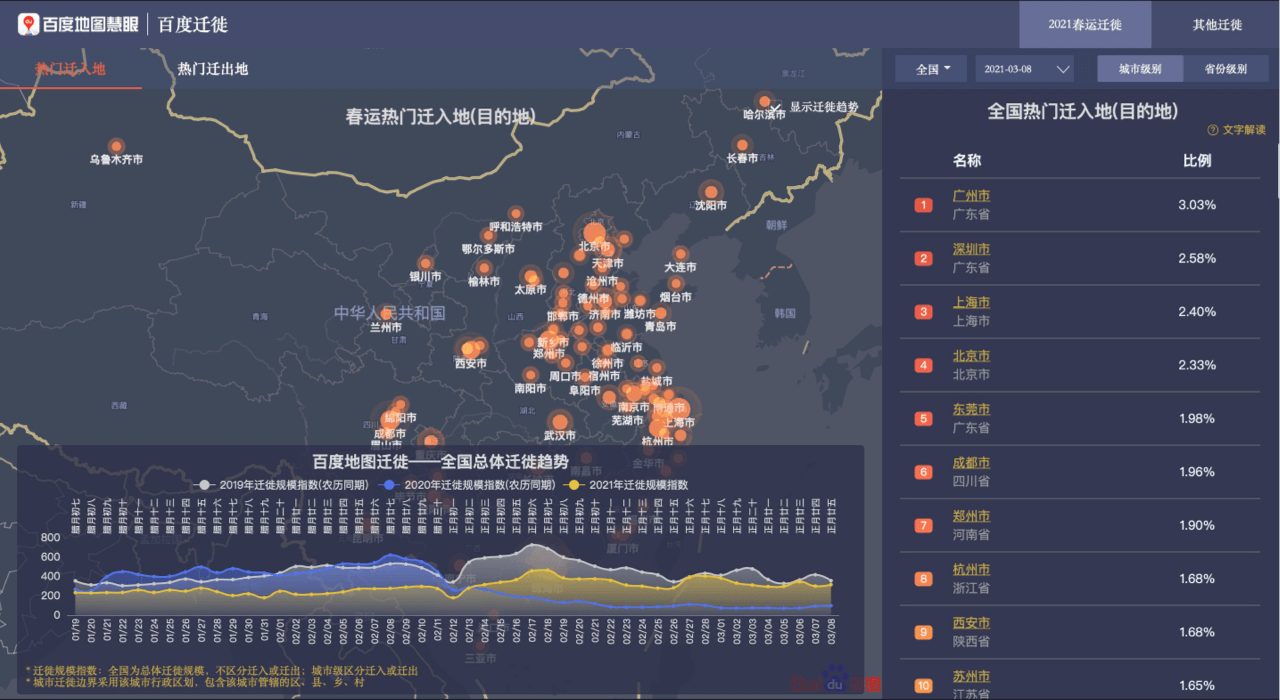This screenshot has width=1280, height=700.
Task: Click the Baidu Map Huiyan logo
Action: click(x=78, y=24)
